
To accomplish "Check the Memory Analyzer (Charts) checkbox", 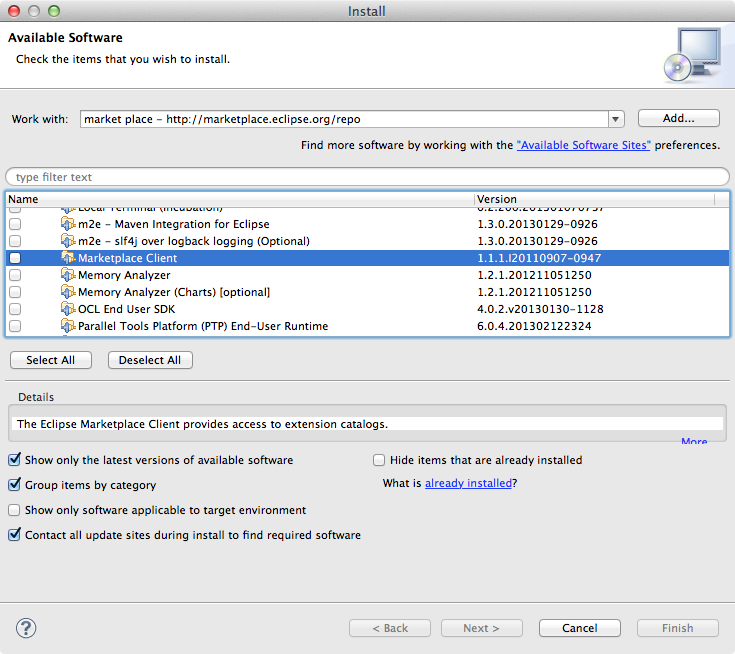I will coord(15,292).
